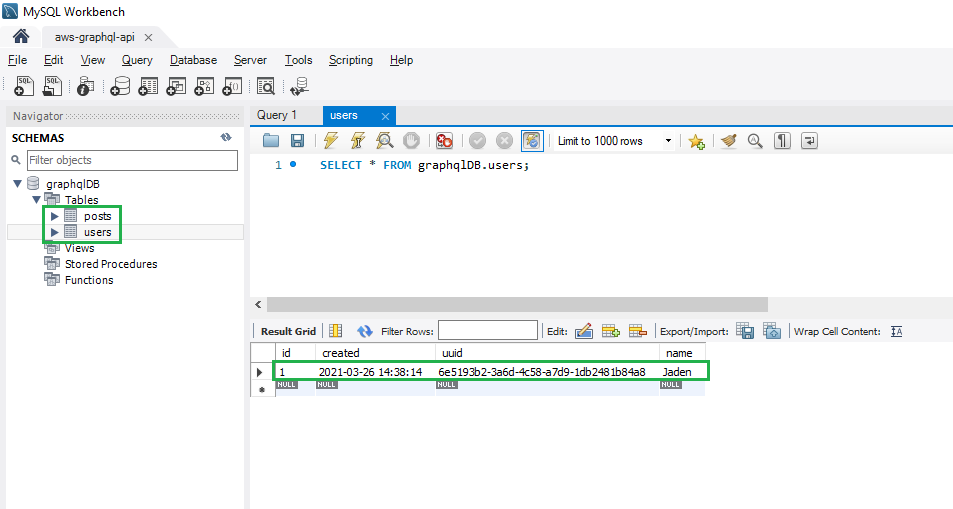The image size is (953, 509).
Task: Open a script file in editor
Action: click(270, 141)
